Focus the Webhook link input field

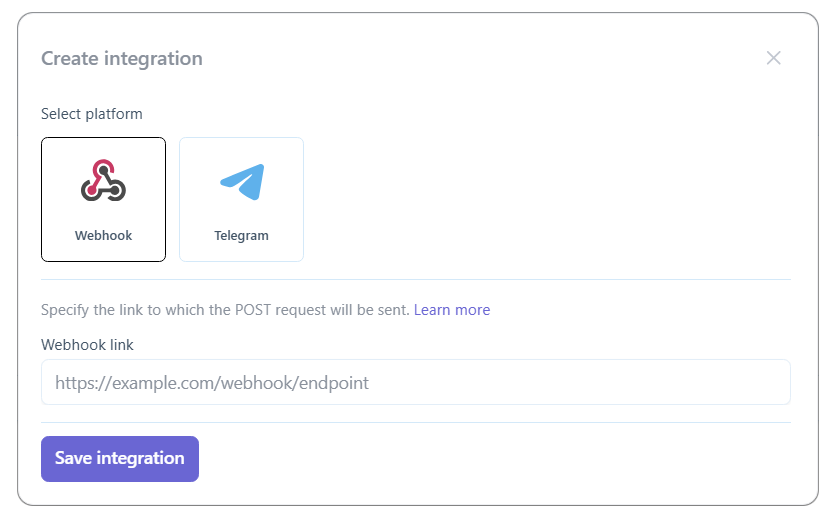click(x=416, y=383)
